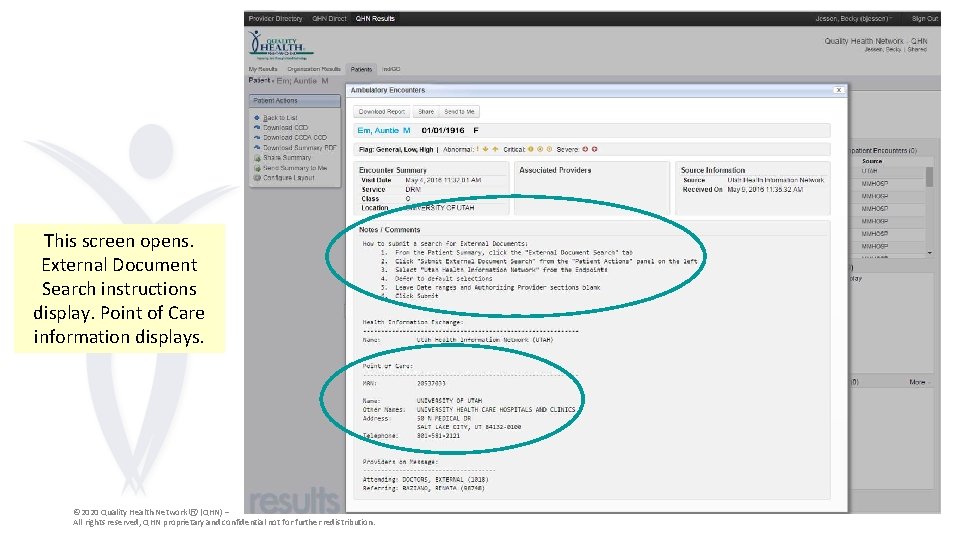Click the Download CCD icon
Screen dimensions: 960x540
tap(257, 127)
